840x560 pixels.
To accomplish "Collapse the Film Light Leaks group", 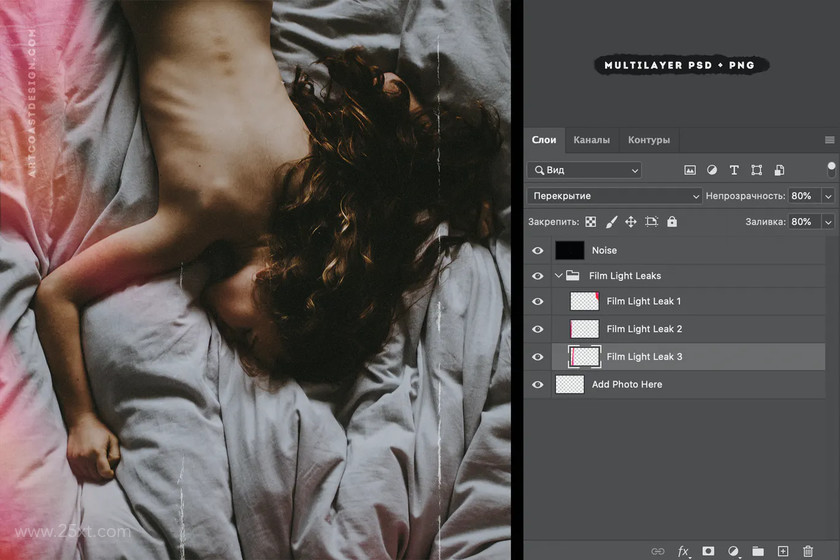I will click(558, 275).
